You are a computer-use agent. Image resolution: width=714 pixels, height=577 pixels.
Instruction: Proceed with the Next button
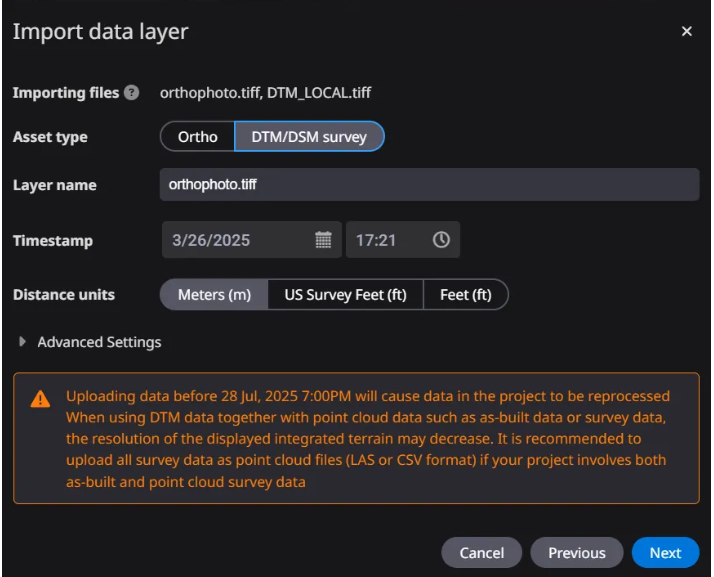(x=665, y=553)
